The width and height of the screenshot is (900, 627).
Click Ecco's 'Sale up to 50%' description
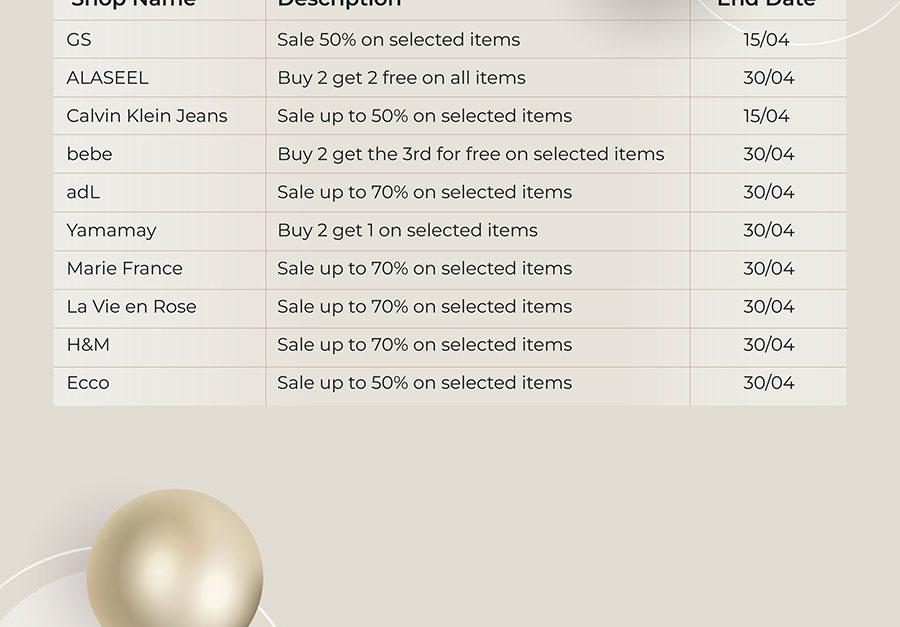(424, 383)
